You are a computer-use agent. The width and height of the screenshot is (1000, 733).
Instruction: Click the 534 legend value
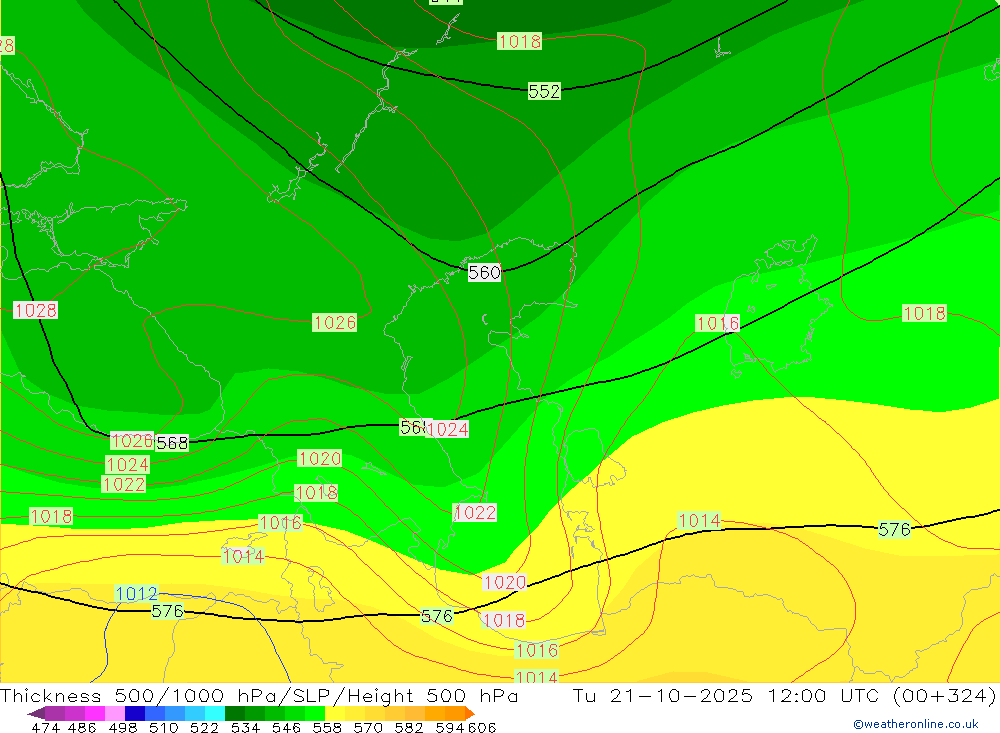(x=246, y=727)
